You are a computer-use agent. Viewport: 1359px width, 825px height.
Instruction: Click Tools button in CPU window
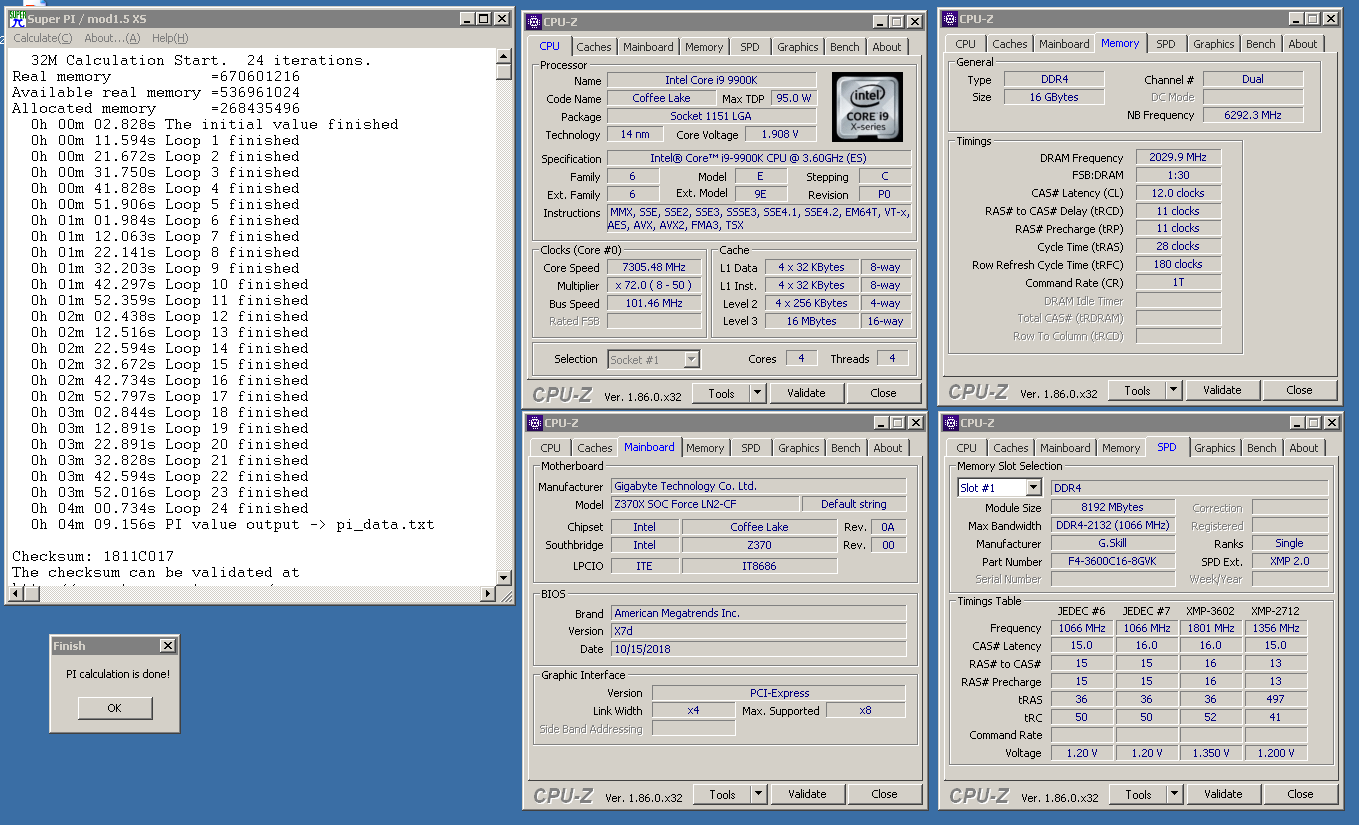point(721,394)
